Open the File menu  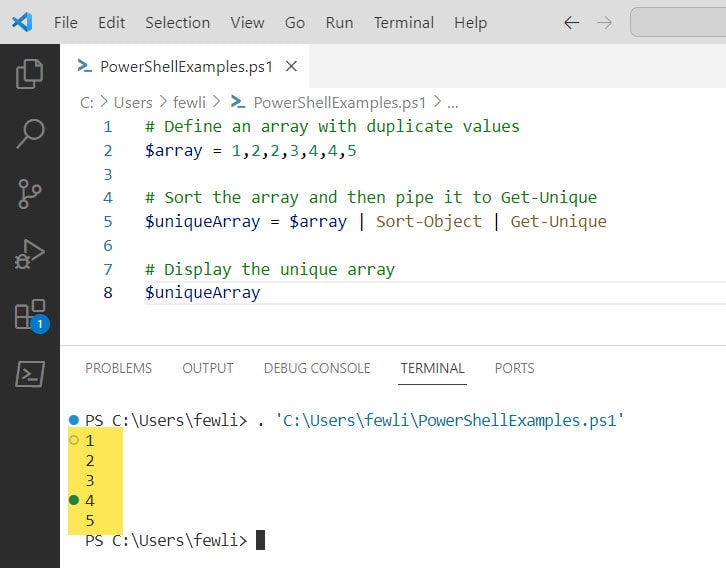[x=65, y=22]
